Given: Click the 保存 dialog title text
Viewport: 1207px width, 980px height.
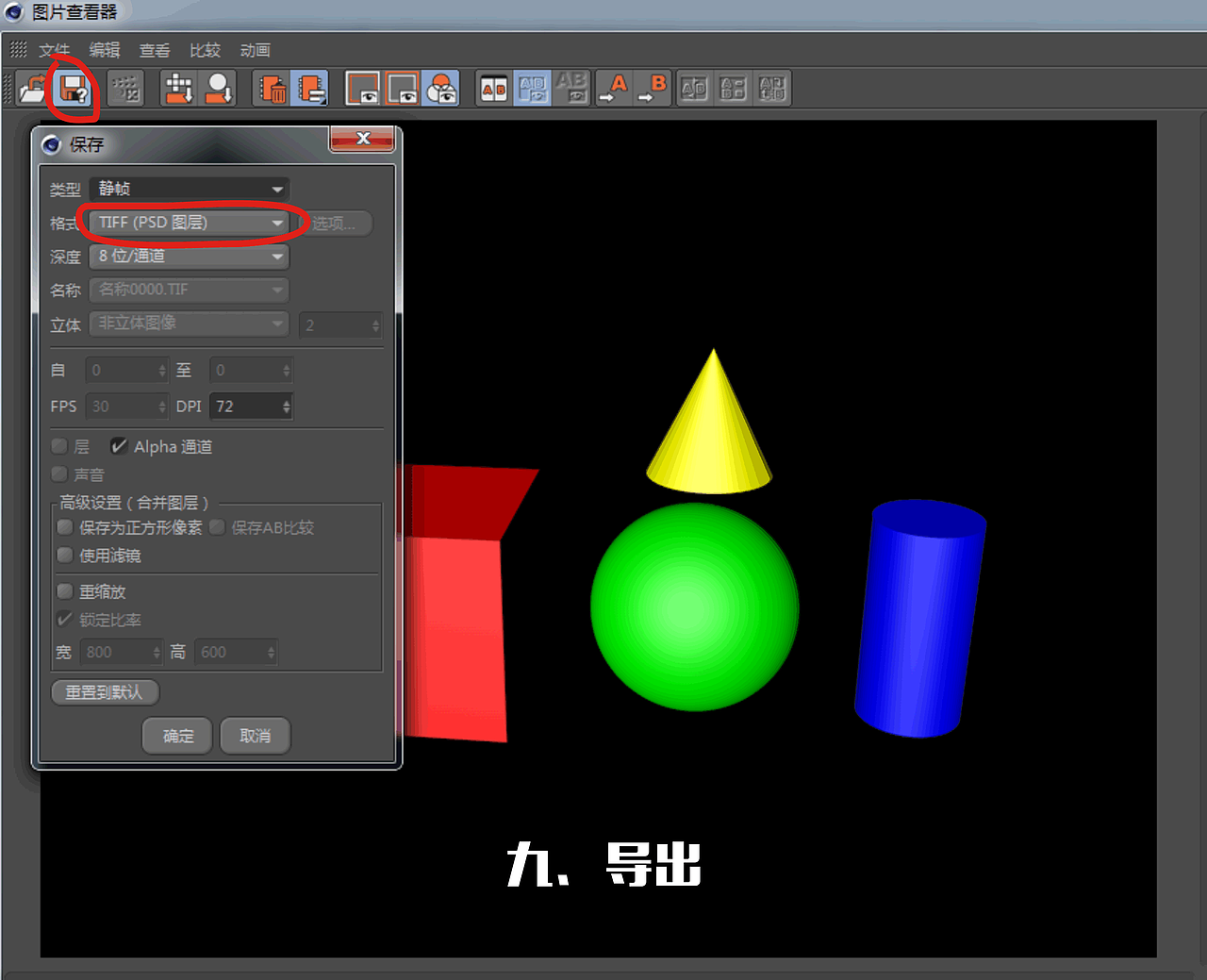Looking at the screenshot, I should coord(87,144).
